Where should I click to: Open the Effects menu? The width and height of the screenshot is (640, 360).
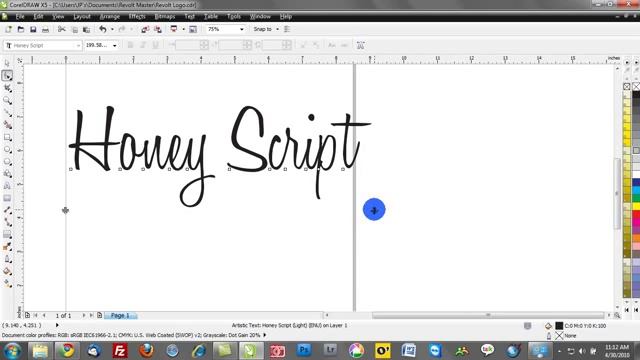coord(137,17)
